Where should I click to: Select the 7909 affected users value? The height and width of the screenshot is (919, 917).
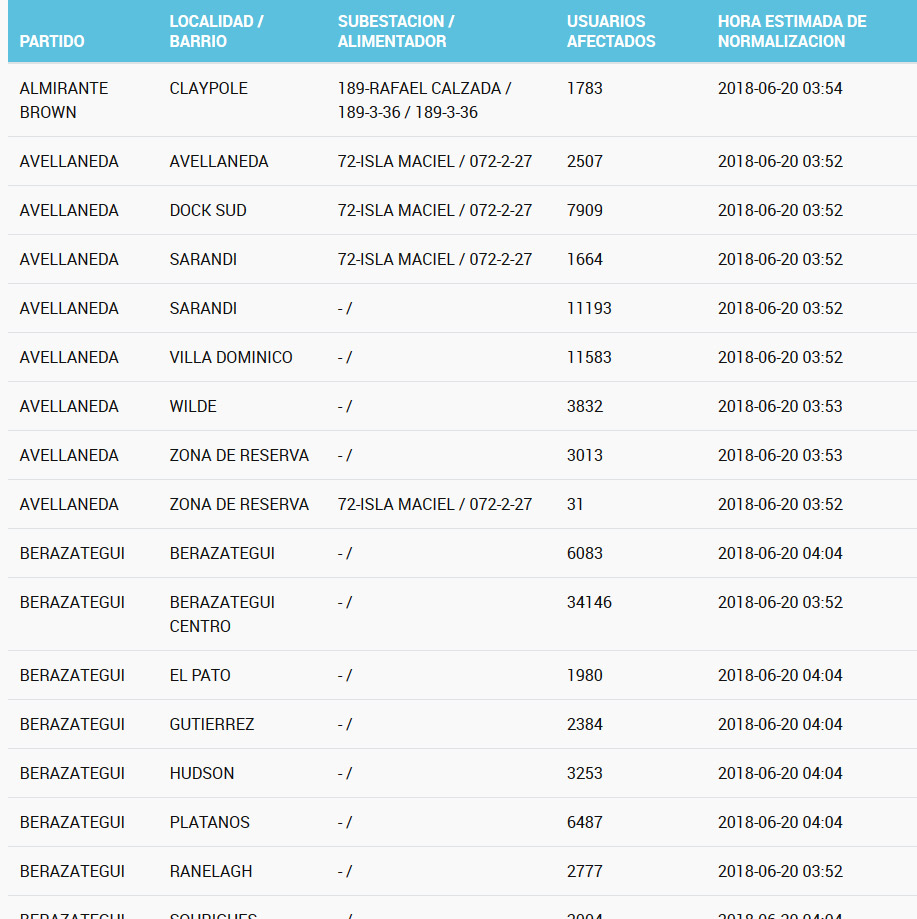[585, 210]
